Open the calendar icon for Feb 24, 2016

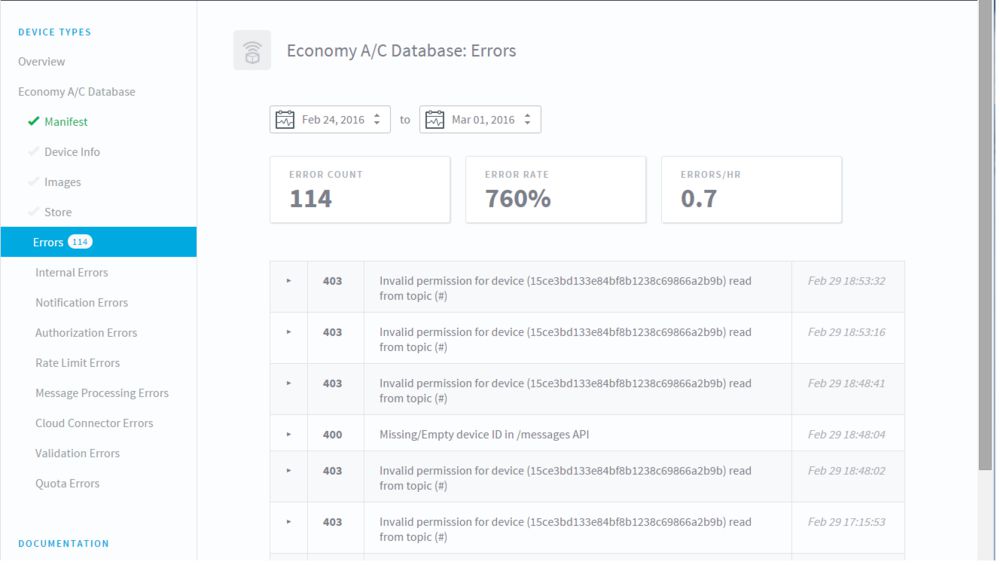(285, 120)
